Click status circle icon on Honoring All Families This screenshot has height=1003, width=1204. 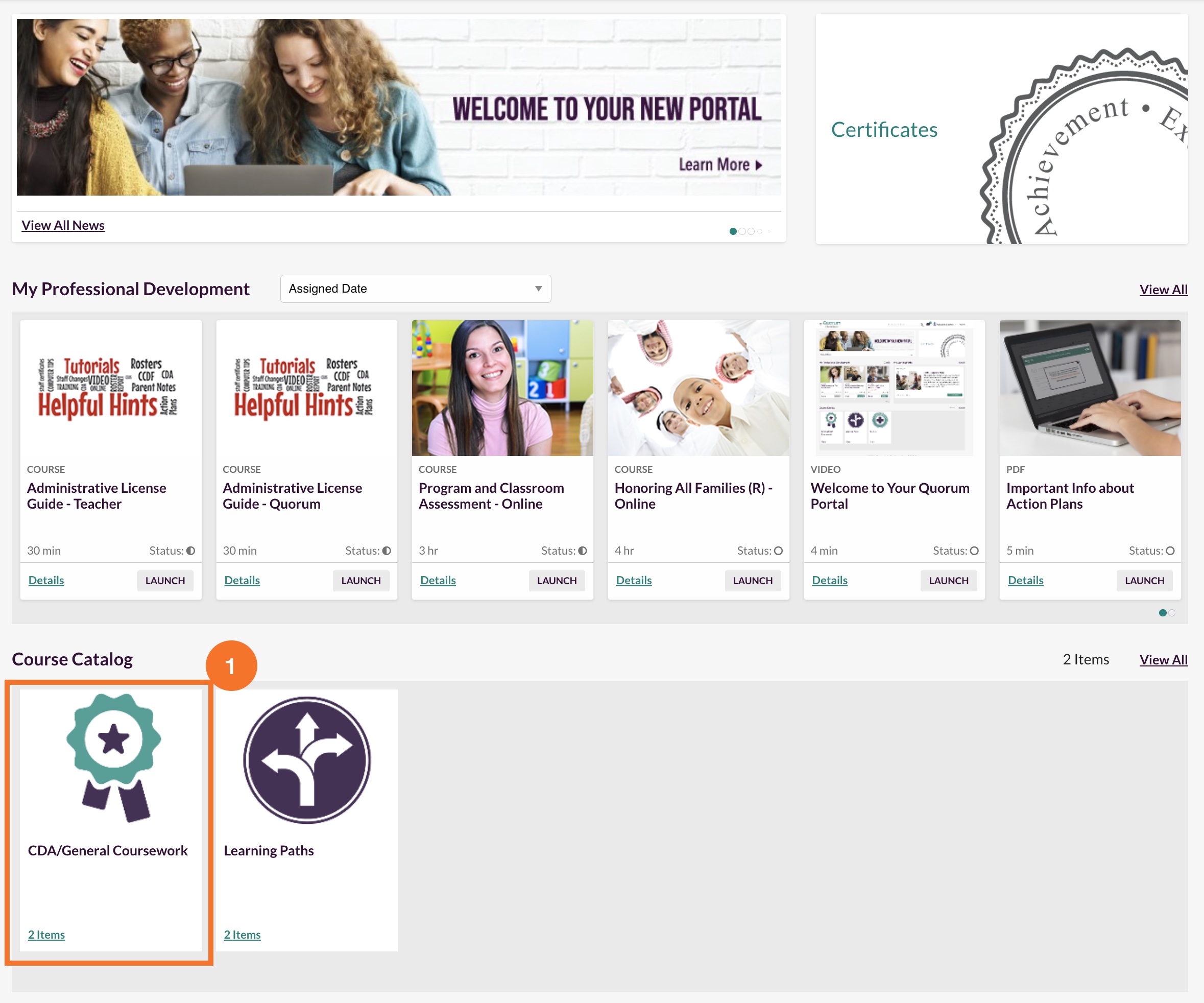pos(778,551)
